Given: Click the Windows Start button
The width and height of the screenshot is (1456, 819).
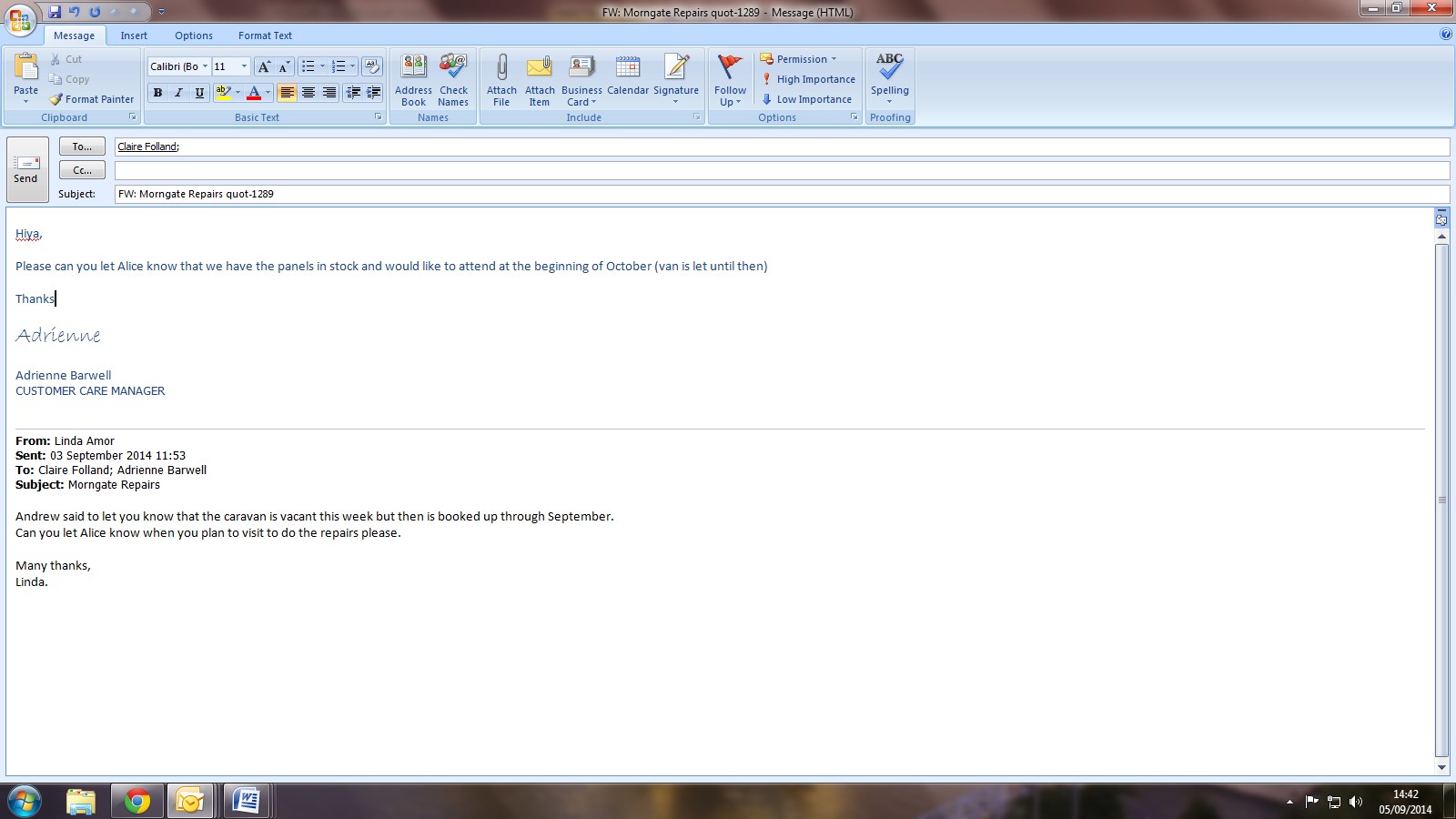Looking at the screenshot, I should click(25, 801).
